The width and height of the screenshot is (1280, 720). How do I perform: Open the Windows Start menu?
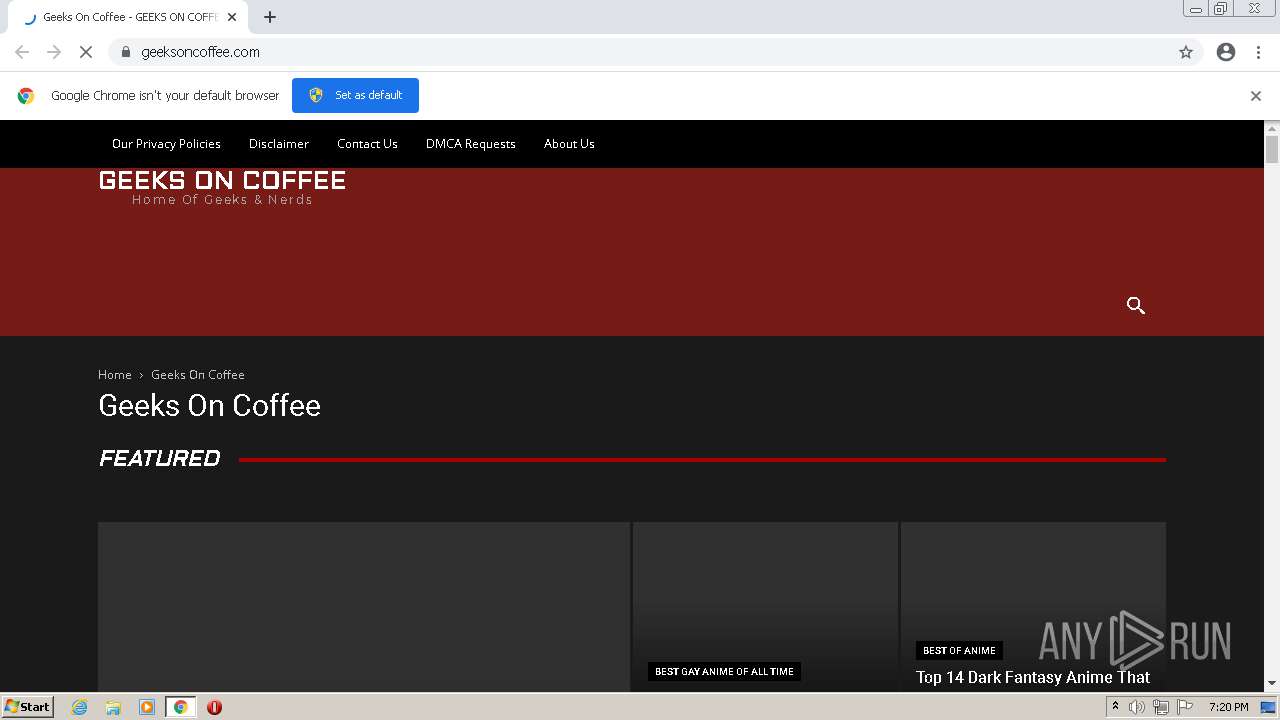[28, 706]
